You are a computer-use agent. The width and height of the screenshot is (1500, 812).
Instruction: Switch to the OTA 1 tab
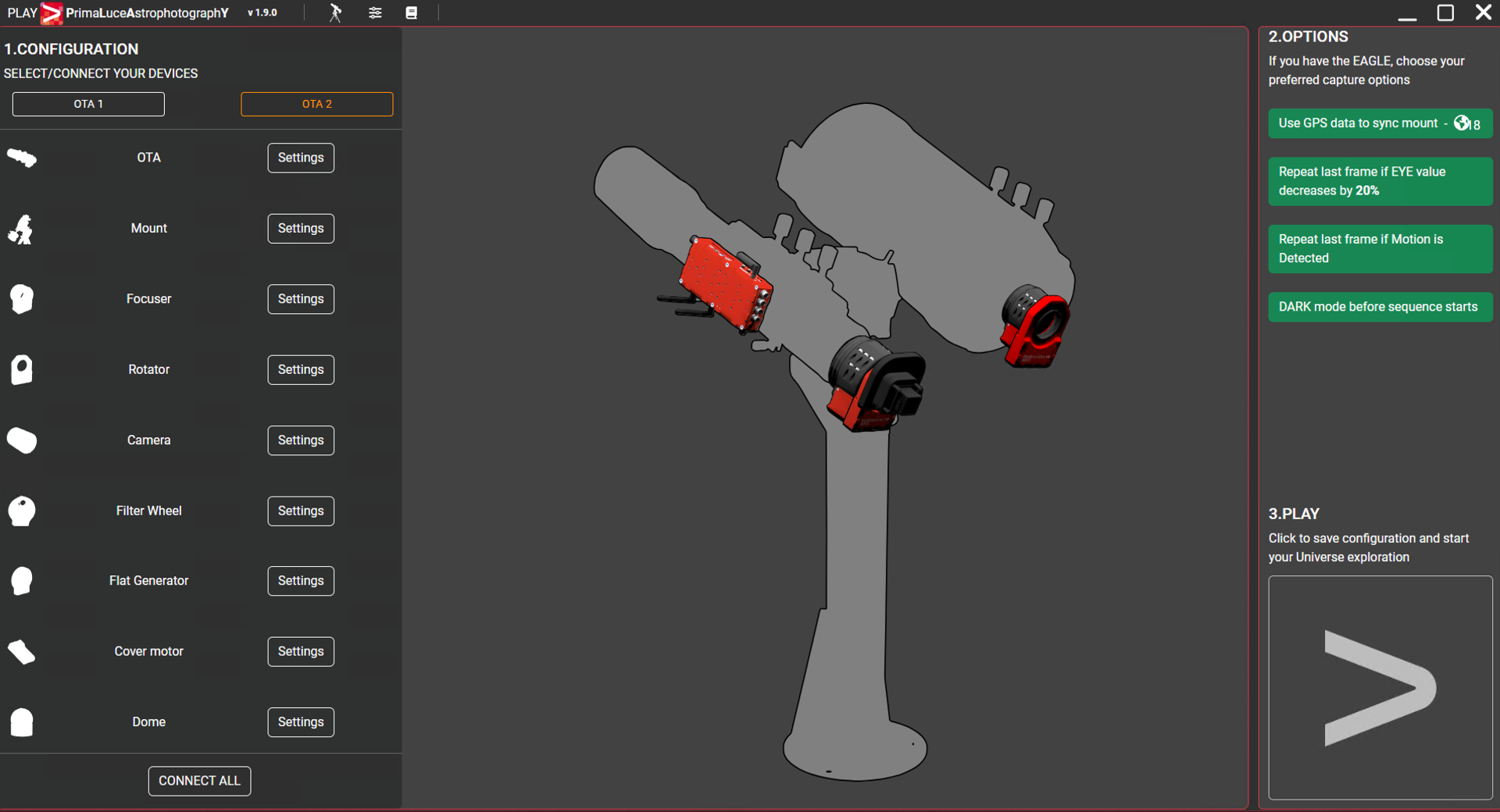click(87, 103)
